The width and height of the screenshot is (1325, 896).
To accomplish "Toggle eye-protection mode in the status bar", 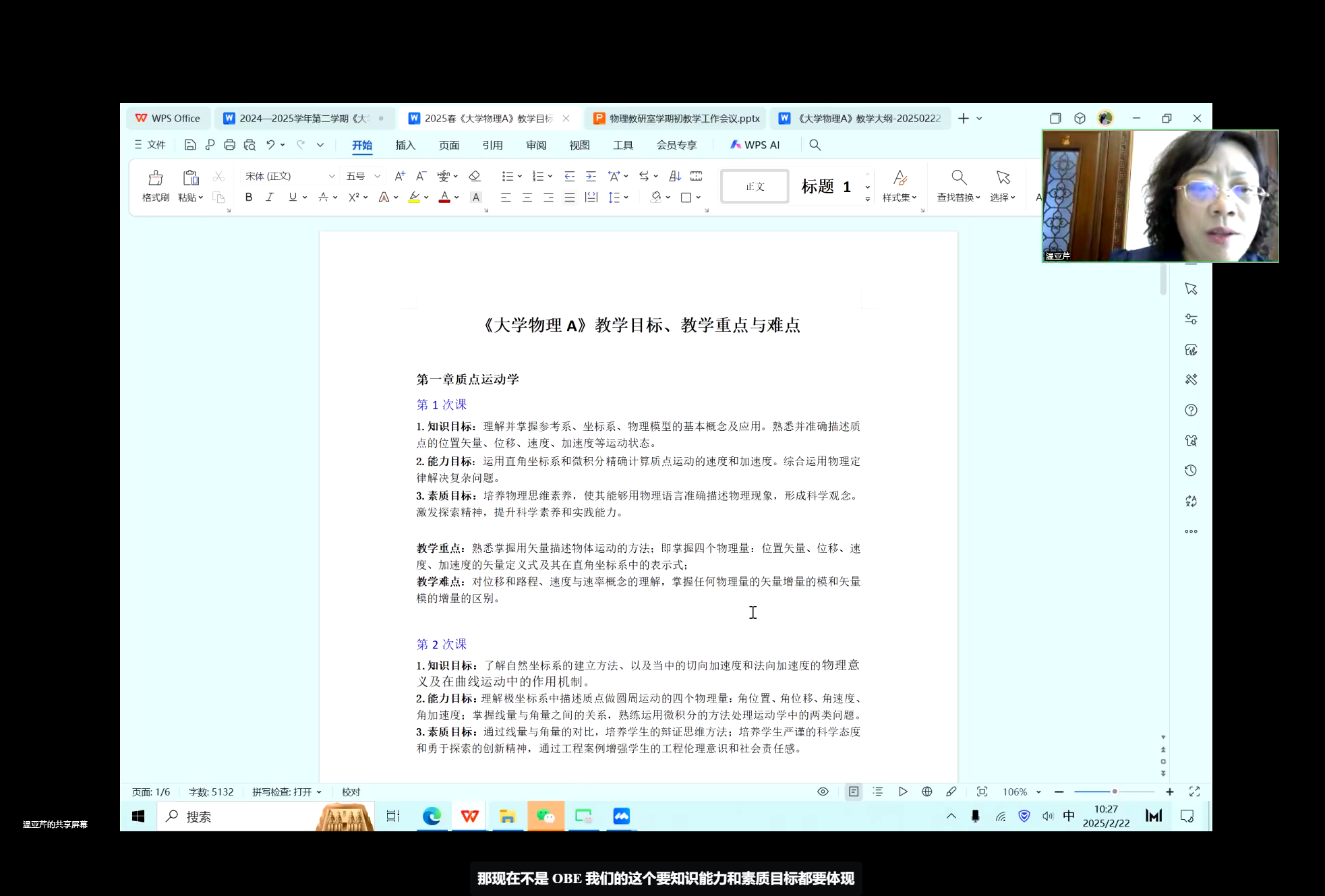I will 823,792.
